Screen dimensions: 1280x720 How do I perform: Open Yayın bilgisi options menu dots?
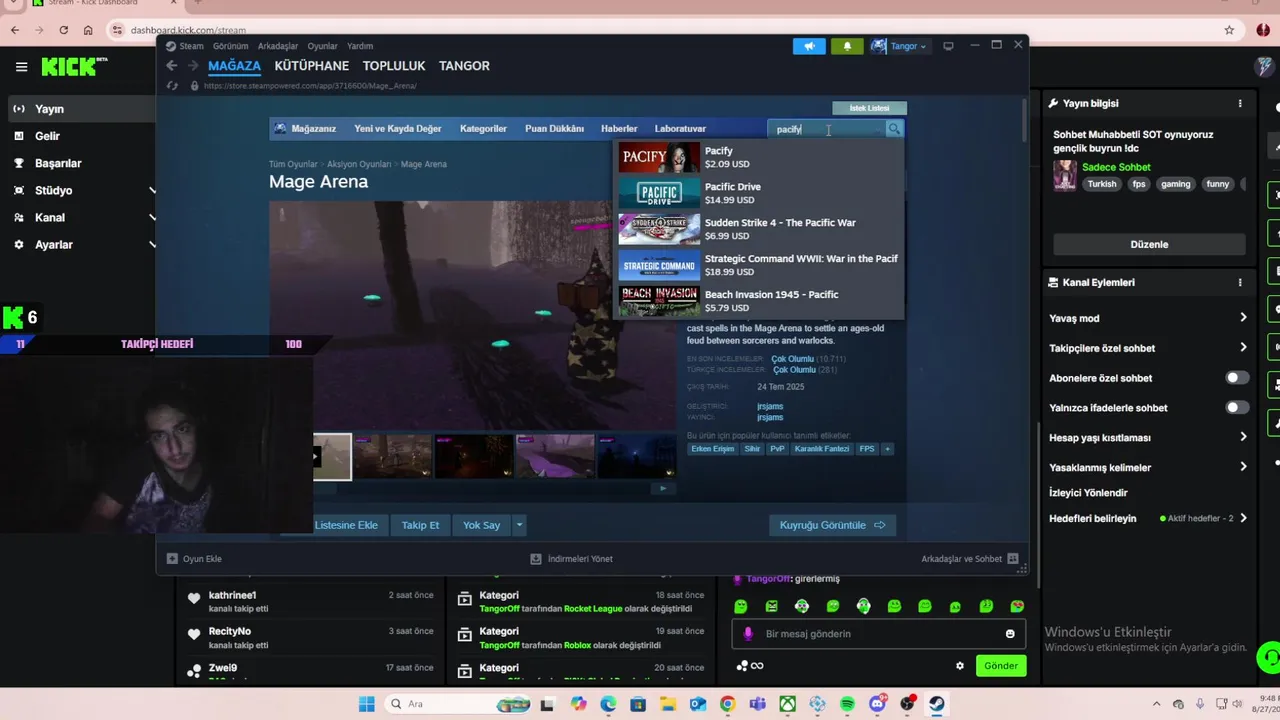(1240, 103)
